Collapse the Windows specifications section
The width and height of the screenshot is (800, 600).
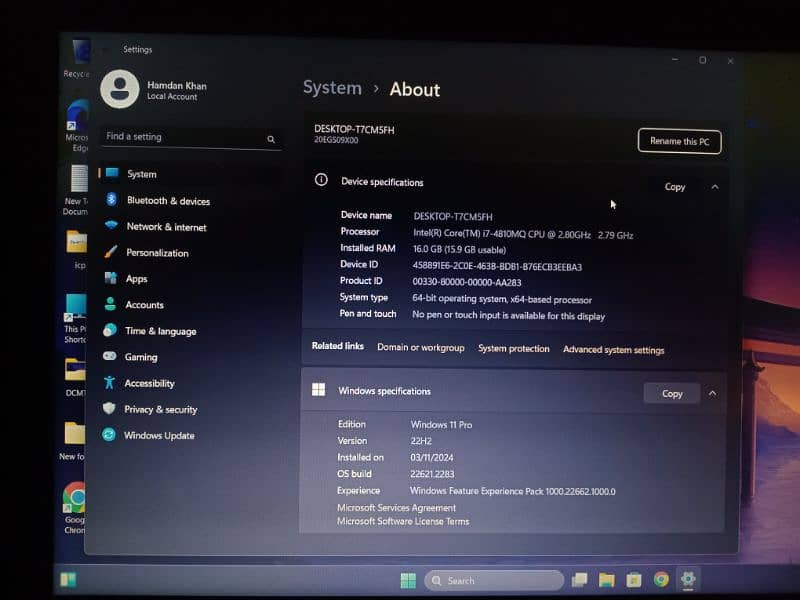click(712, 393)
